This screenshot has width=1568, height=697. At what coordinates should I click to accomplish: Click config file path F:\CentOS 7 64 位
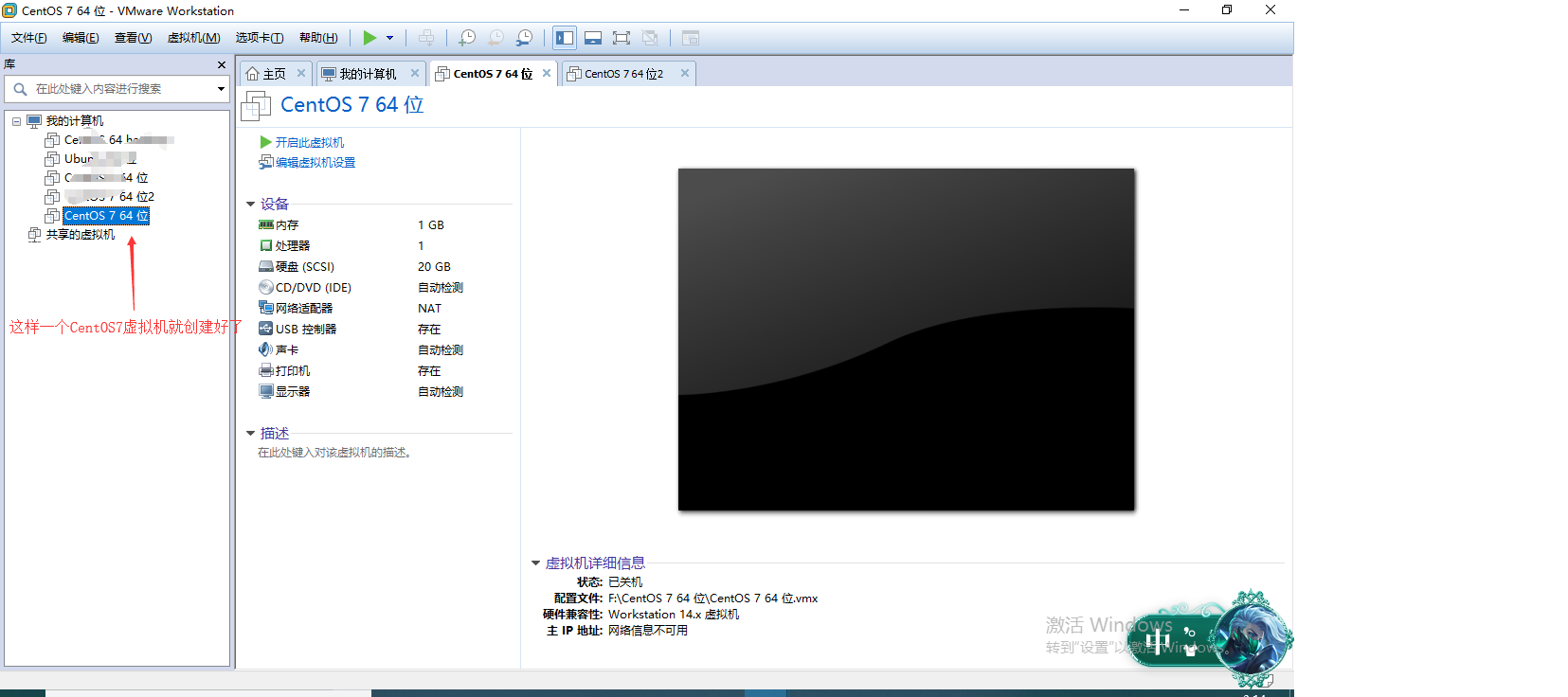[x=712, y=599]
